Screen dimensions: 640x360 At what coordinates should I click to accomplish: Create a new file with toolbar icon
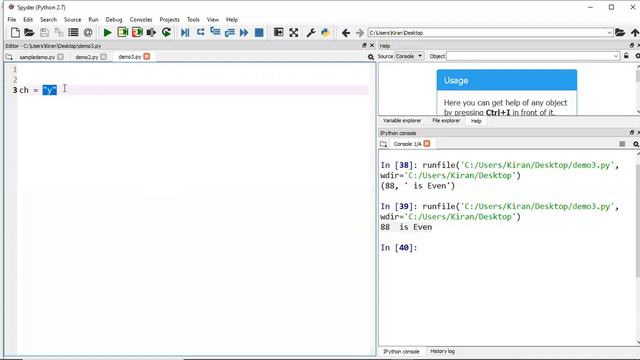(x=15, y=33)
